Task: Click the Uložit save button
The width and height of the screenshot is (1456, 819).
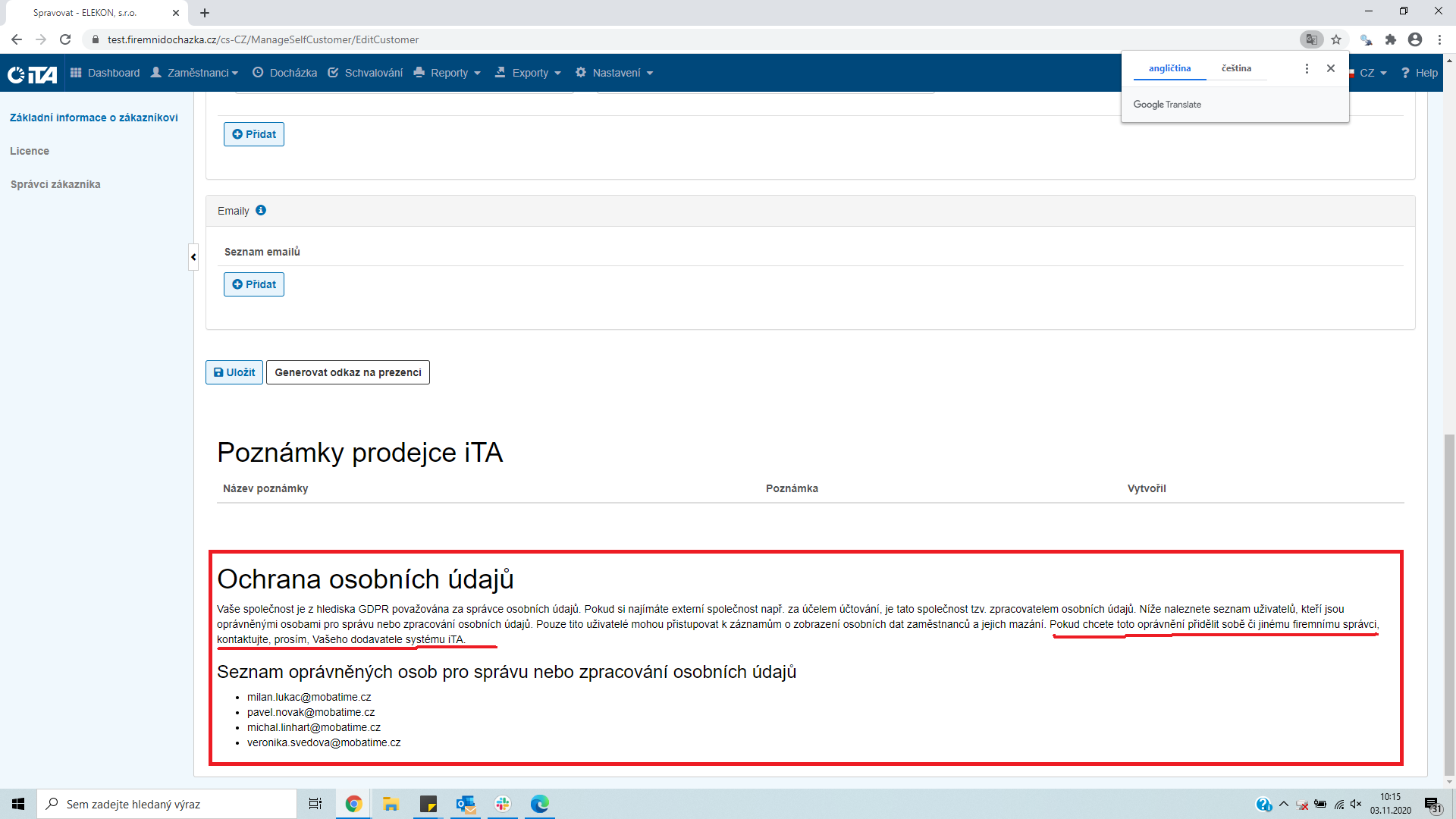Action: [234, 372]
